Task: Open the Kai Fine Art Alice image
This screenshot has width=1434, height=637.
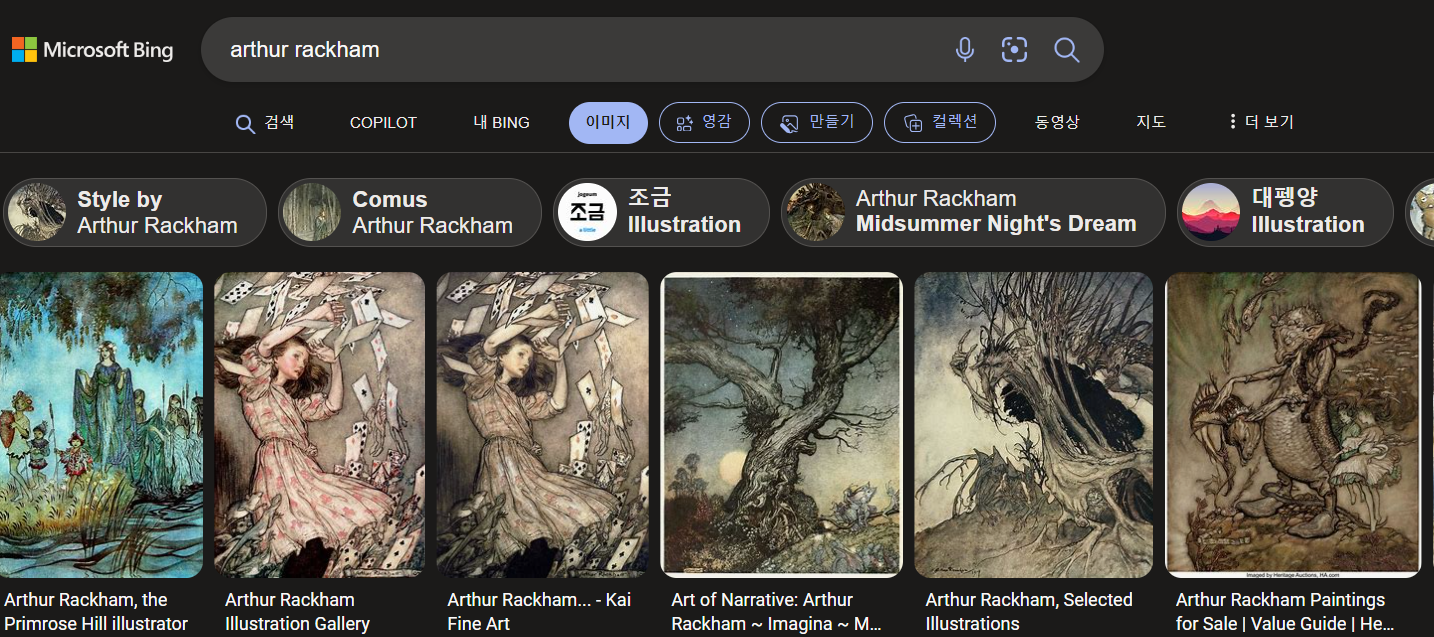Action: pos(543,425)
